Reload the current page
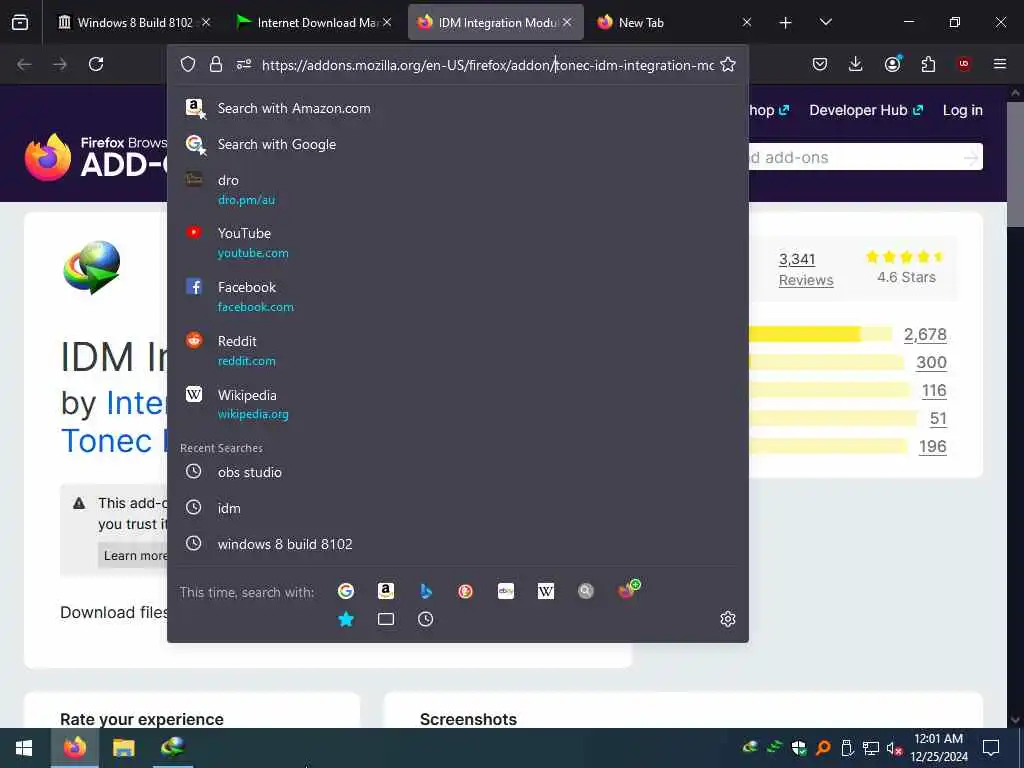 coord(96,64)
